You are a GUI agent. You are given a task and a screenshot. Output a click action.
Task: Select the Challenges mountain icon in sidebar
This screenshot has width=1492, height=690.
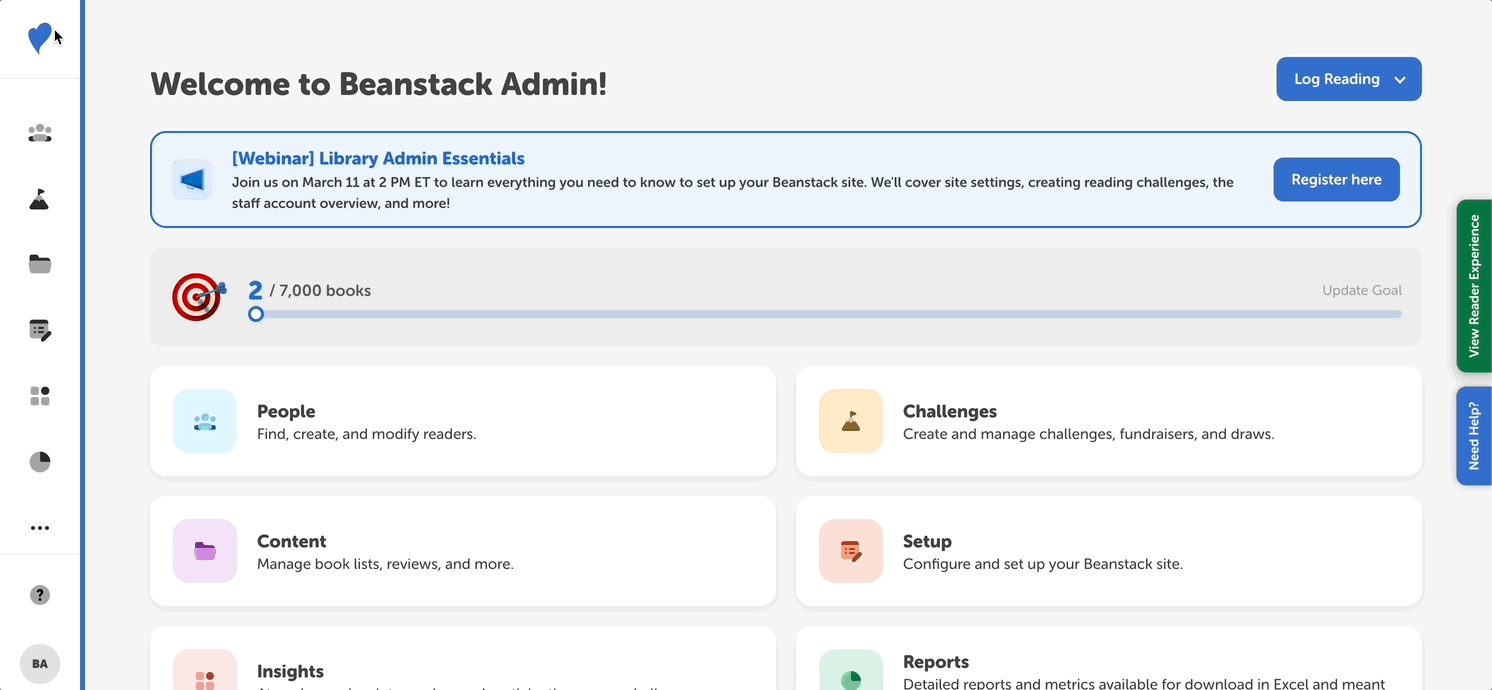(40, 198)
